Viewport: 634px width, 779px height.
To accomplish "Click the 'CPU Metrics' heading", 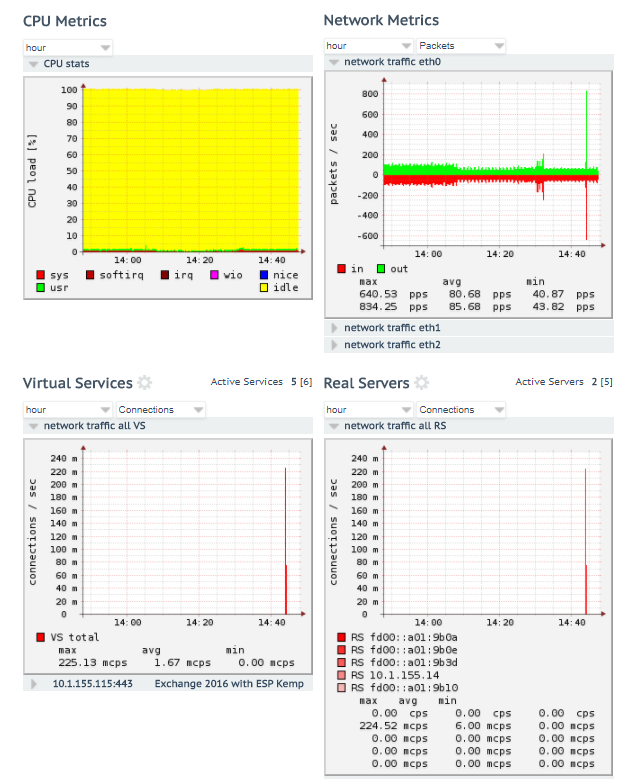I will click(x=65, y=21).
